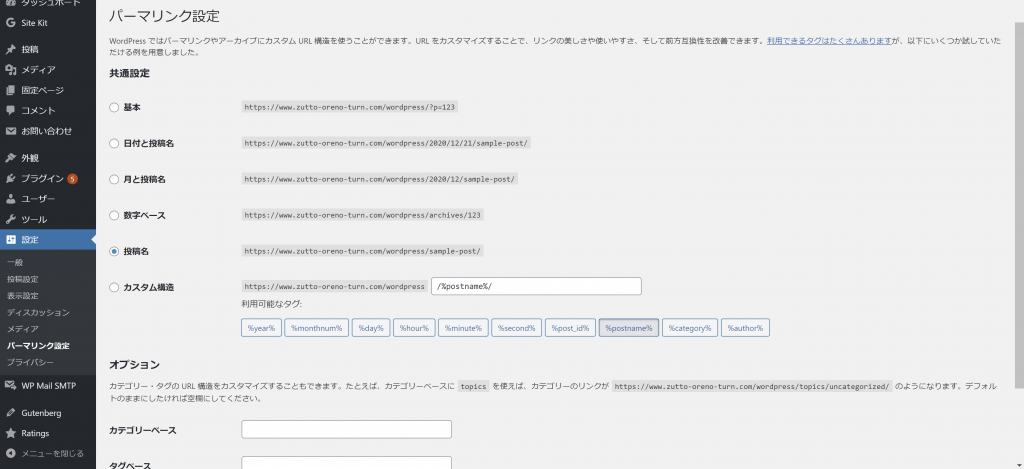
Task: Insert the %year% tag
Action: 261,327
